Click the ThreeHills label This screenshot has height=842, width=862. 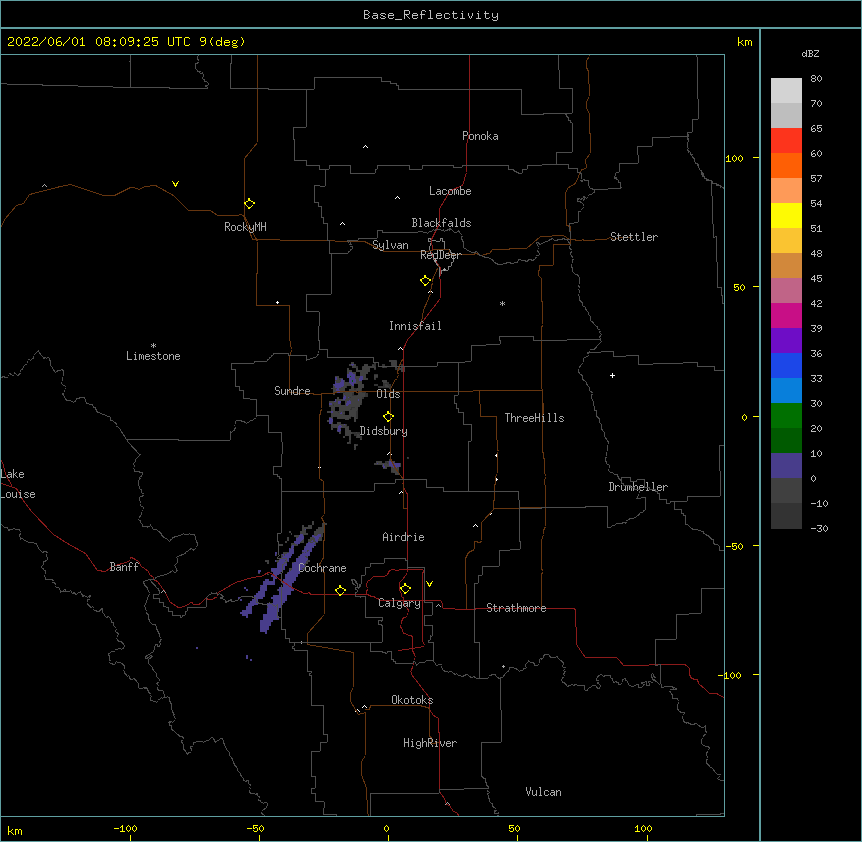click(534, 418)
